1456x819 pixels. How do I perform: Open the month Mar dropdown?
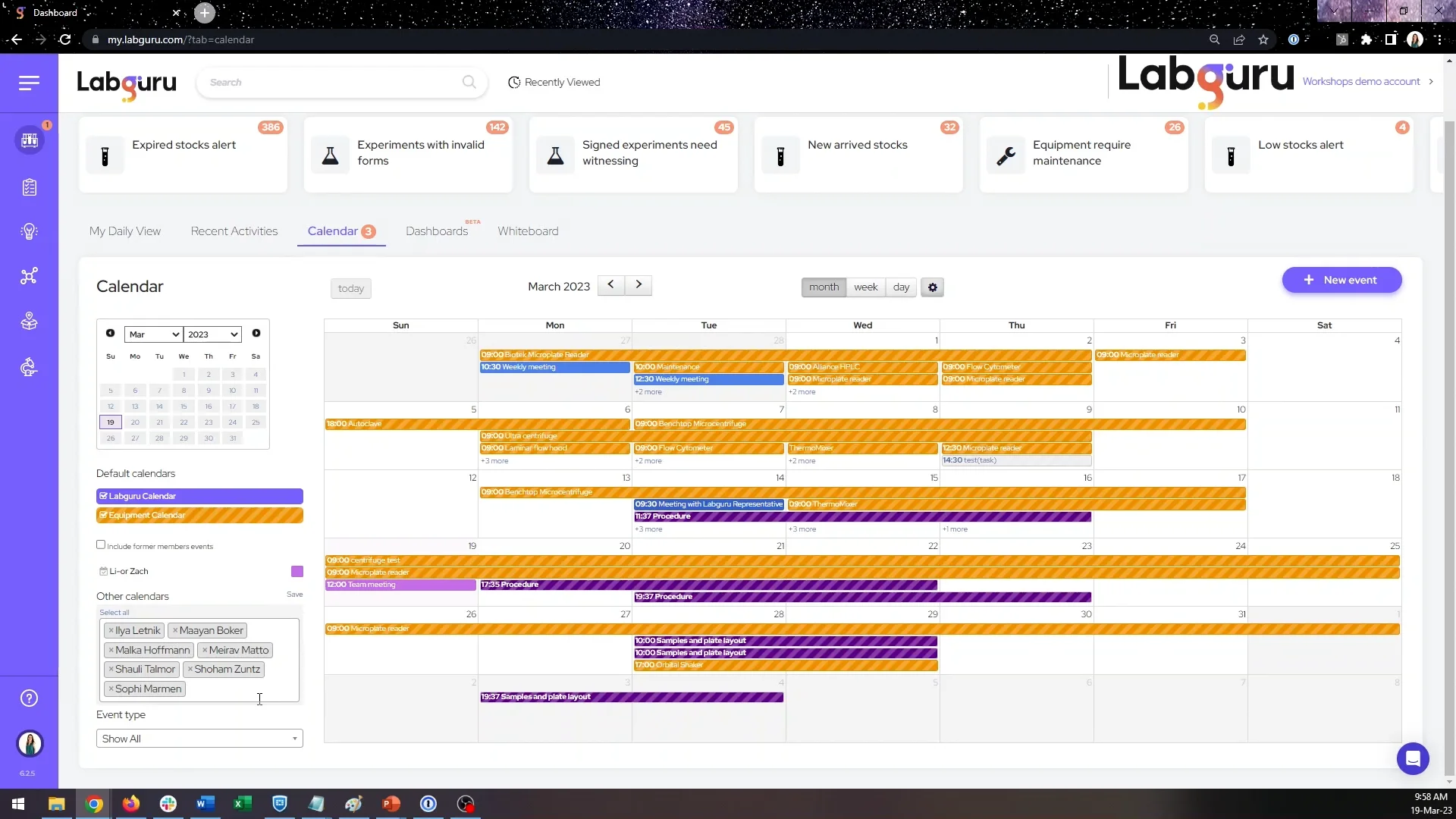pyautogui.click(x=152, y=334)
